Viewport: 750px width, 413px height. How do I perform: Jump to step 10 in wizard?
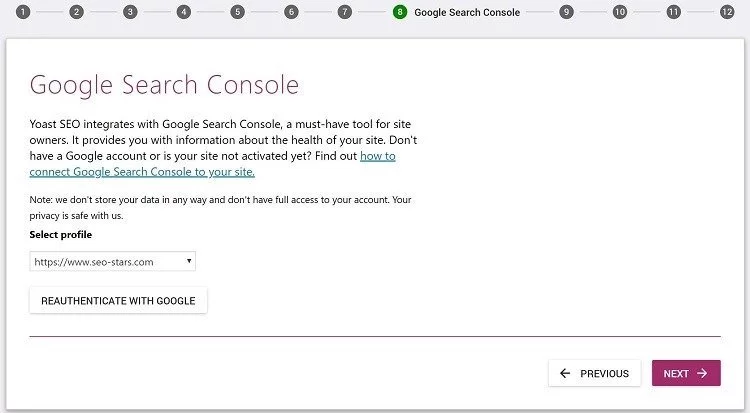(x=620, y=12)
